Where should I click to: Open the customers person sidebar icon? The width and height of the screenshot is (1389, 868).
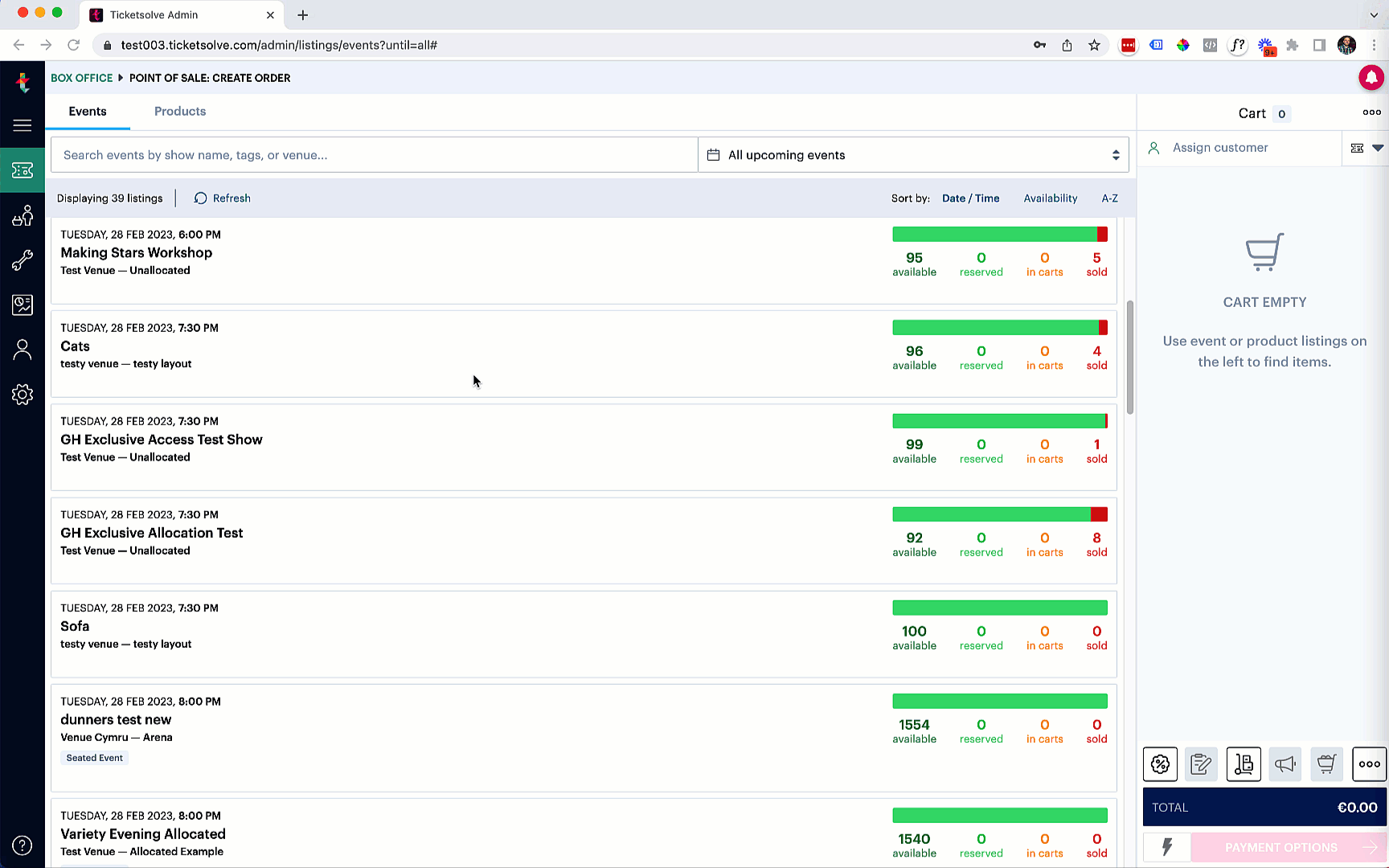click(23, 350)
